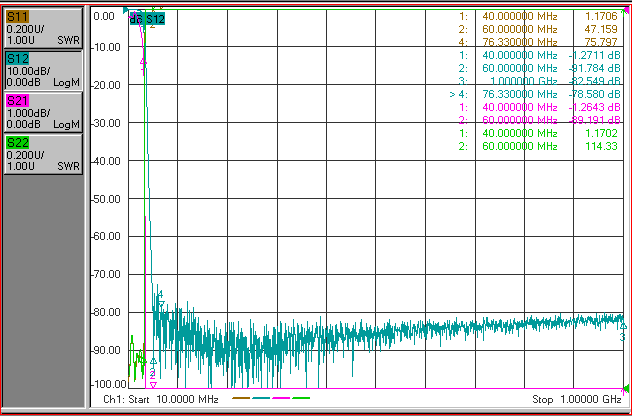Click the Ch1 Start 10.0000 MHz label
632x416 pixels.
pos(161,399)
